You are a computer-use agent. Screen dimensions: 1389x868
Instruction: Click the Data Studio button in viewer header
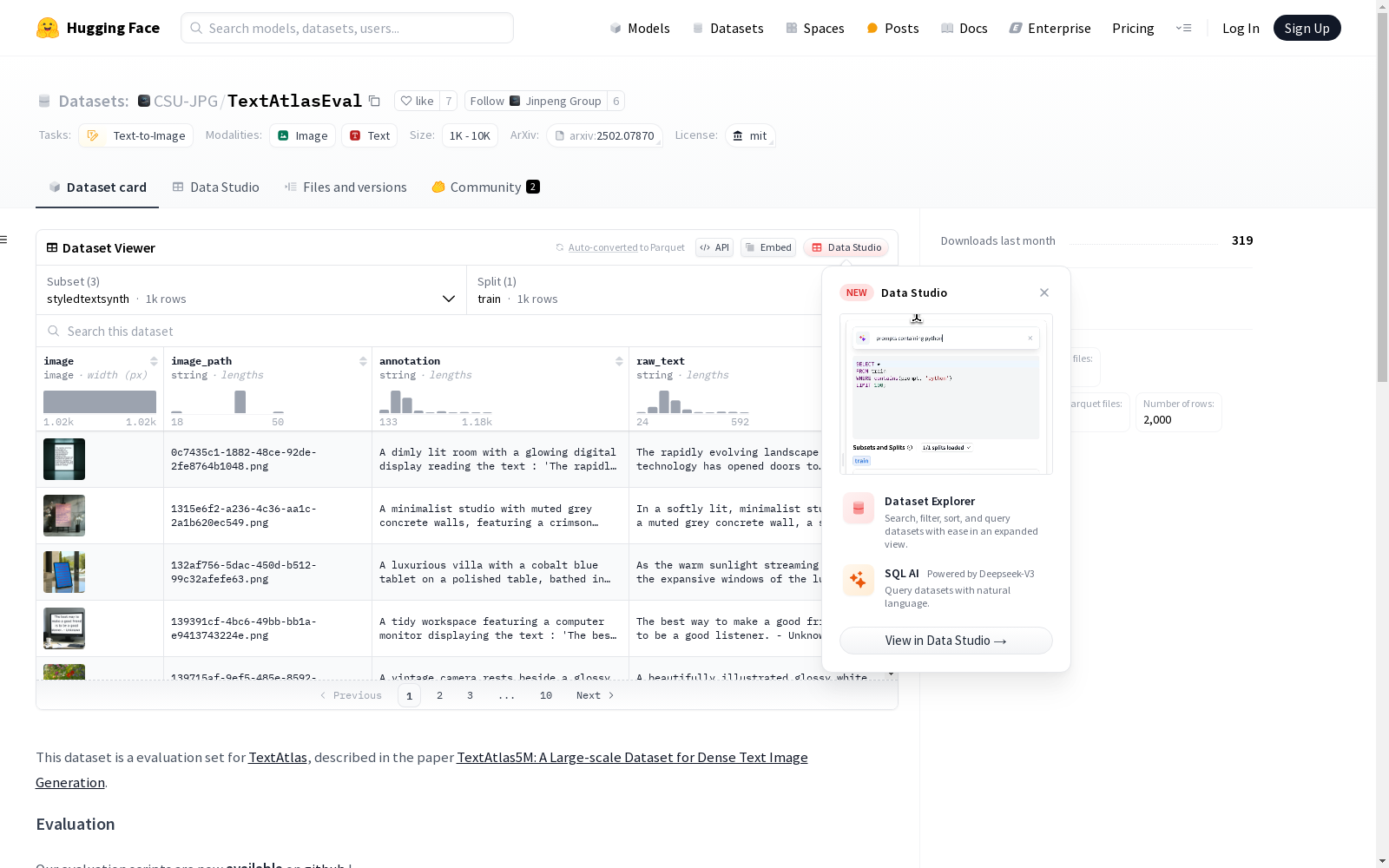846,247
